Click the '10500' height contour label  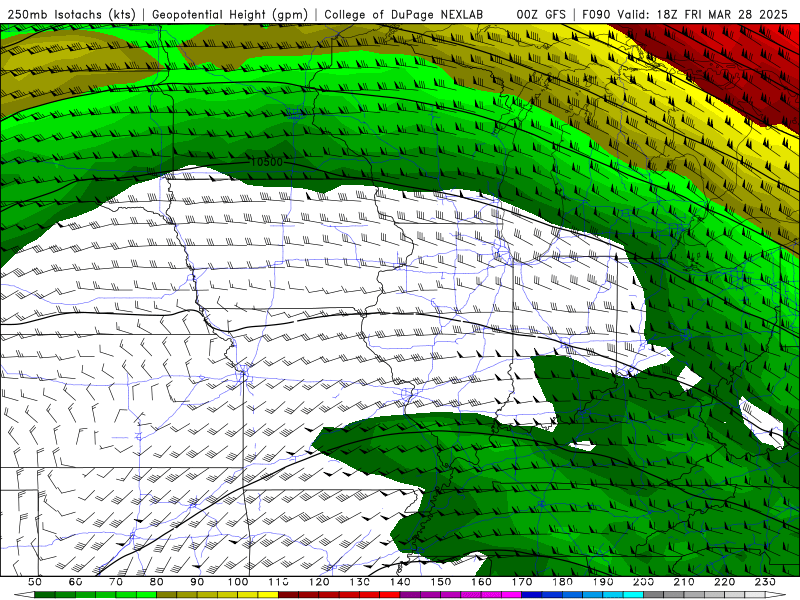pyautogui.click(x=266, y=162)
